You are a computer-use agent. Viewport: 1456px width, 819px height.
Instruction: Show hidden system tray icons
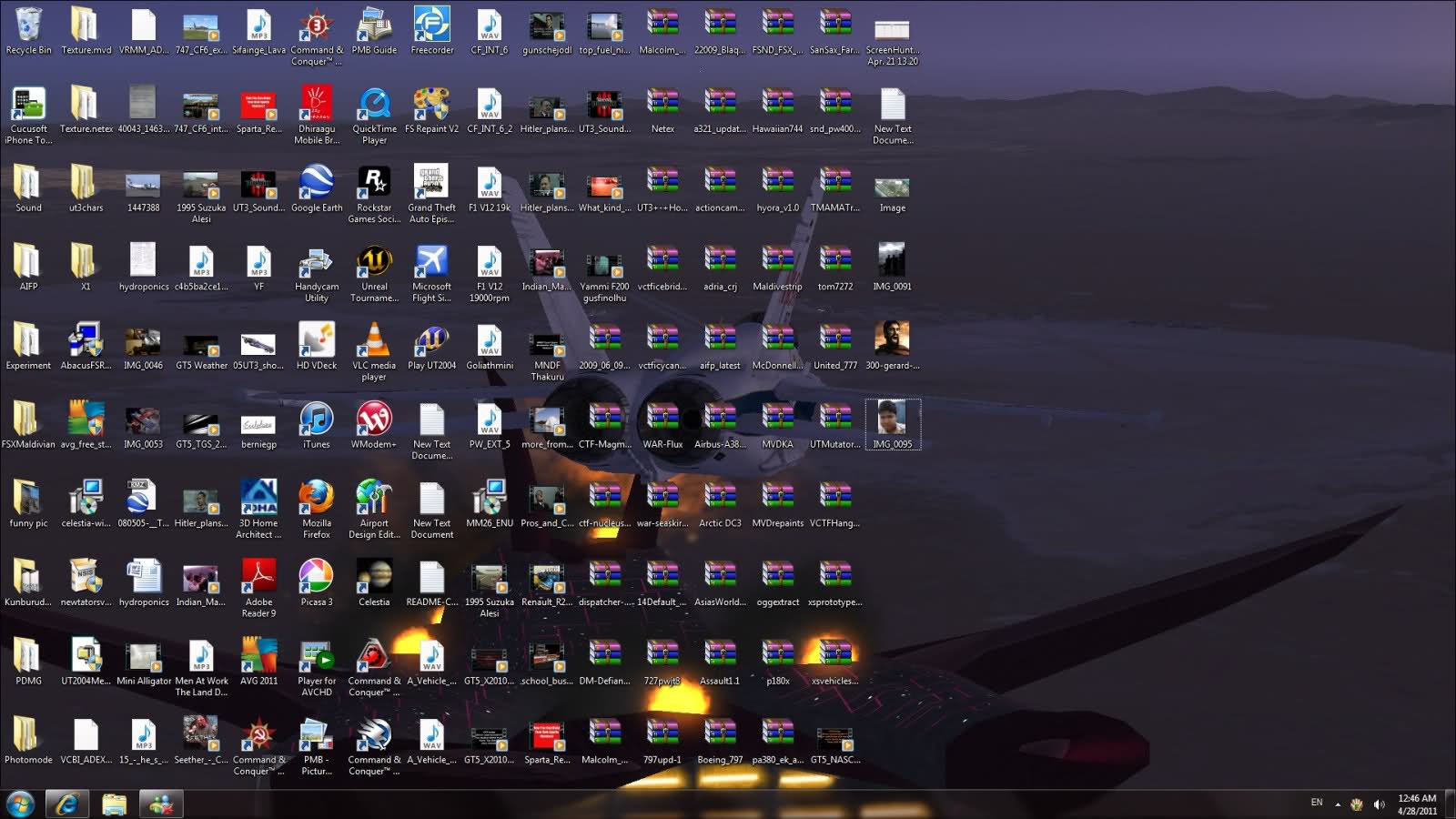click(1338, 804)
